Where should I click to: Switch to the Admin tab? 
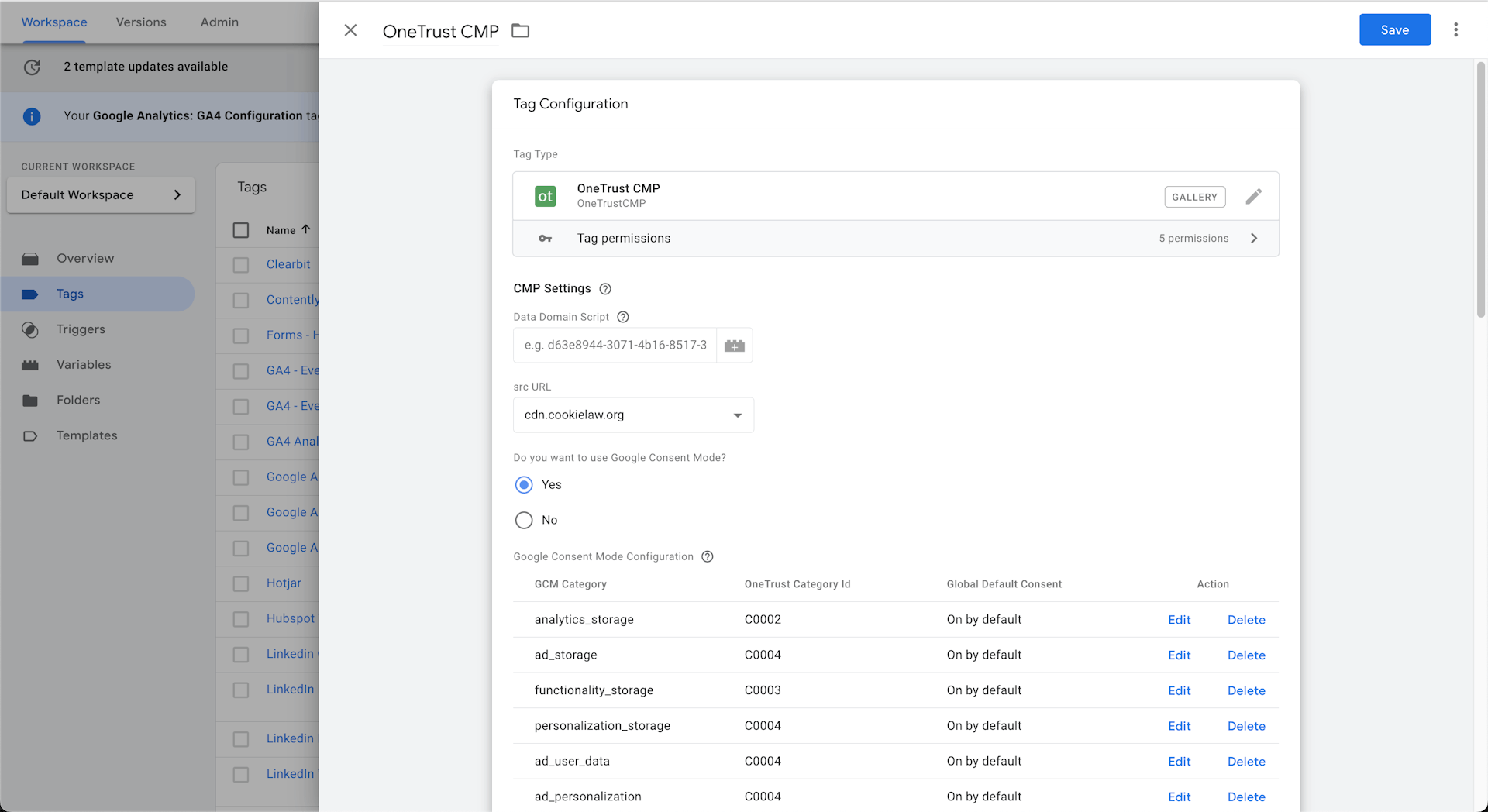[219, 22]
